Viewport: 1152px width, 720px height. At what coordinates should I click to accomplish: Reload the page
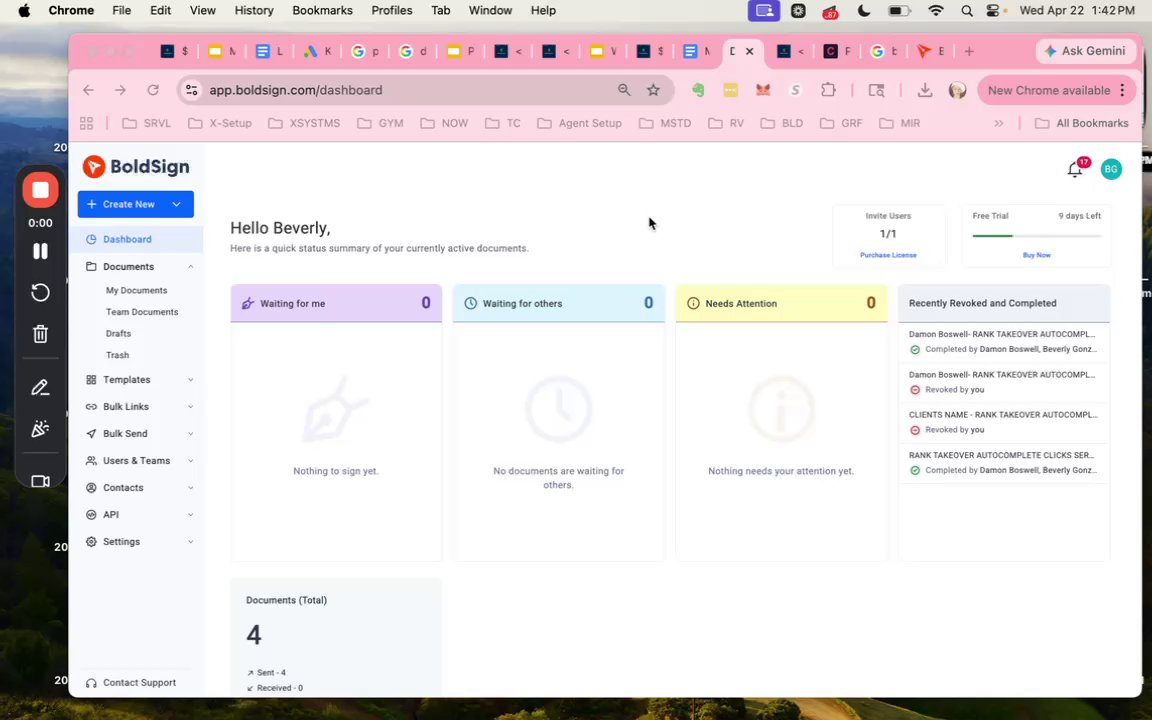[153, 90]
